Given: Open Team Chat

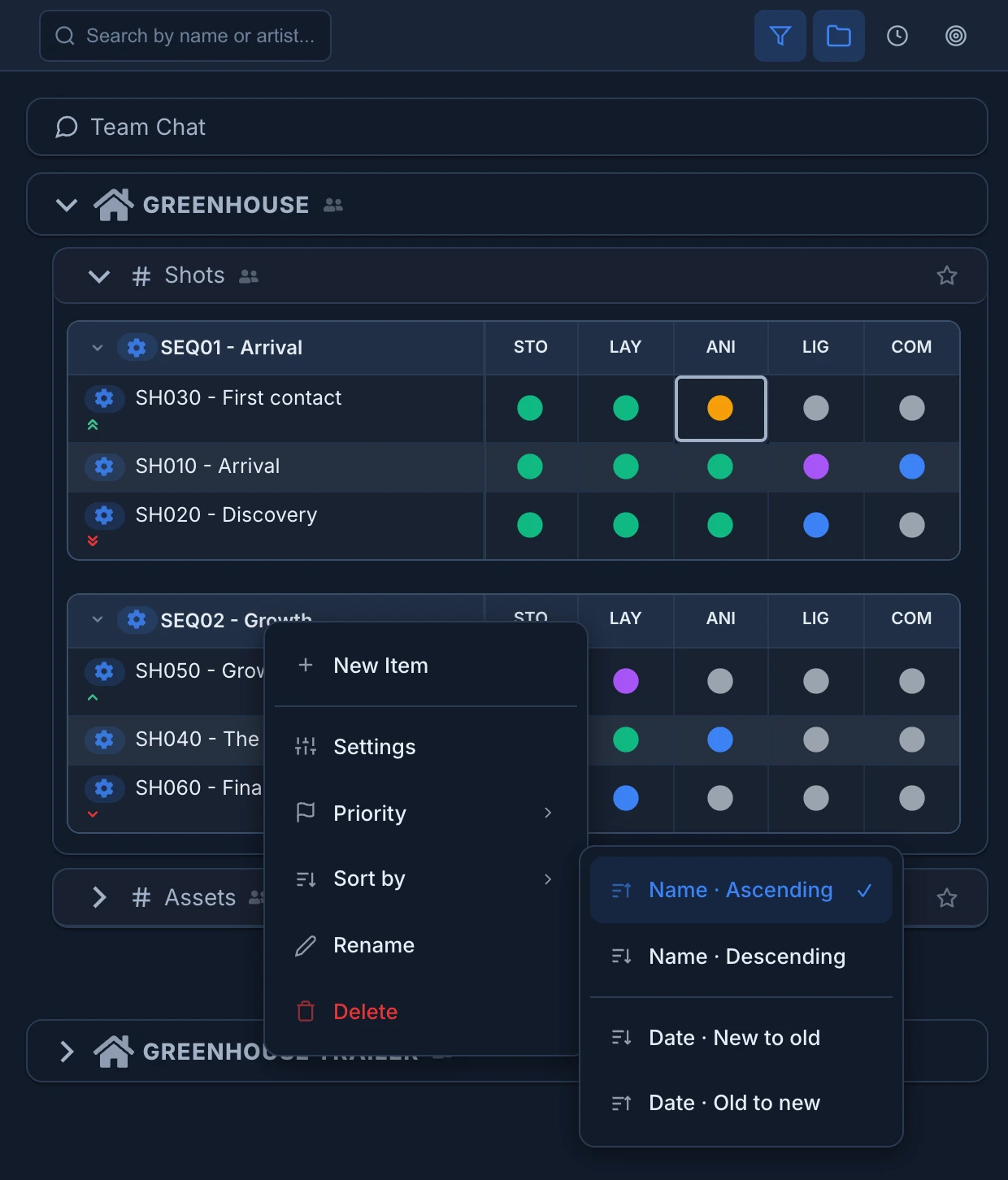Looking at the screenshot, I should click(507, 127).
